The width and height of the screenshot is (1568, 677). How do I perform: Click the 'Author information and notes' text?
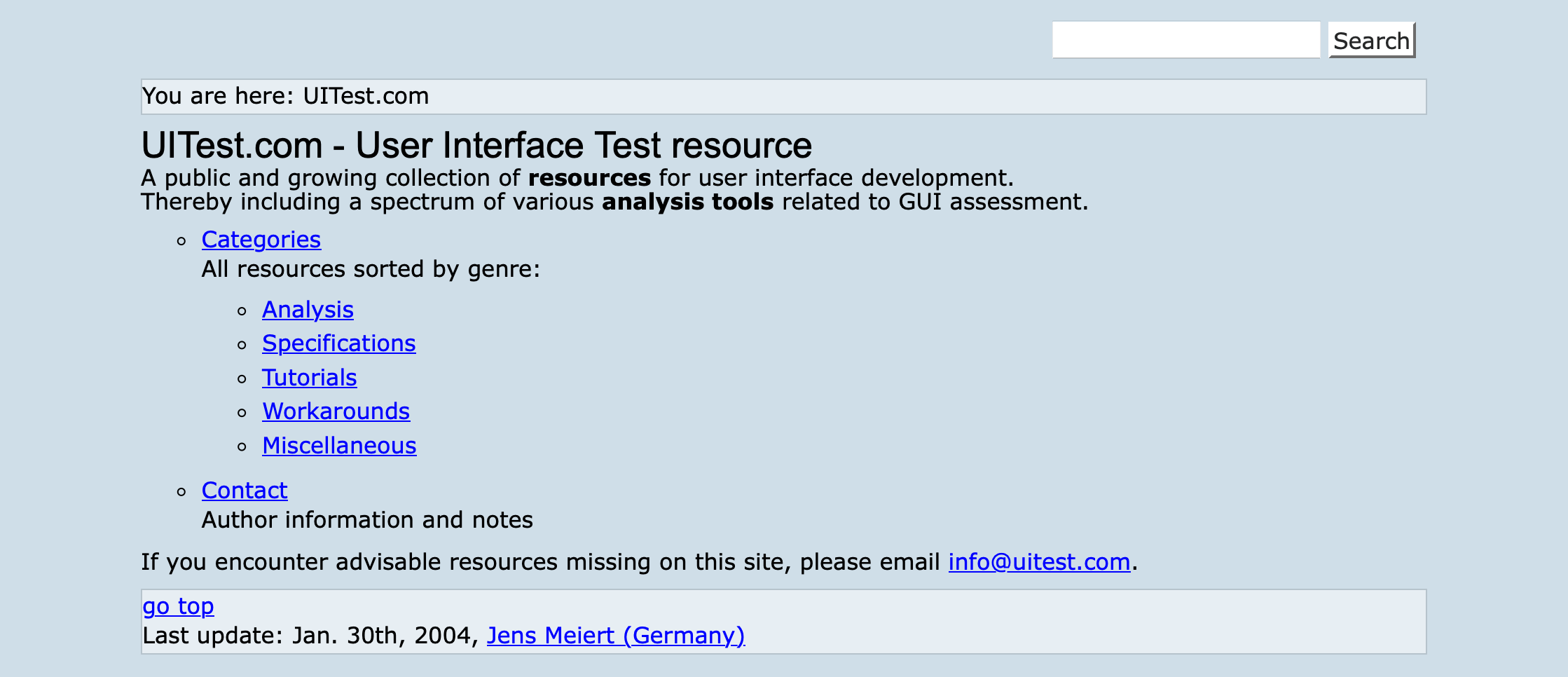coord(367,520)
